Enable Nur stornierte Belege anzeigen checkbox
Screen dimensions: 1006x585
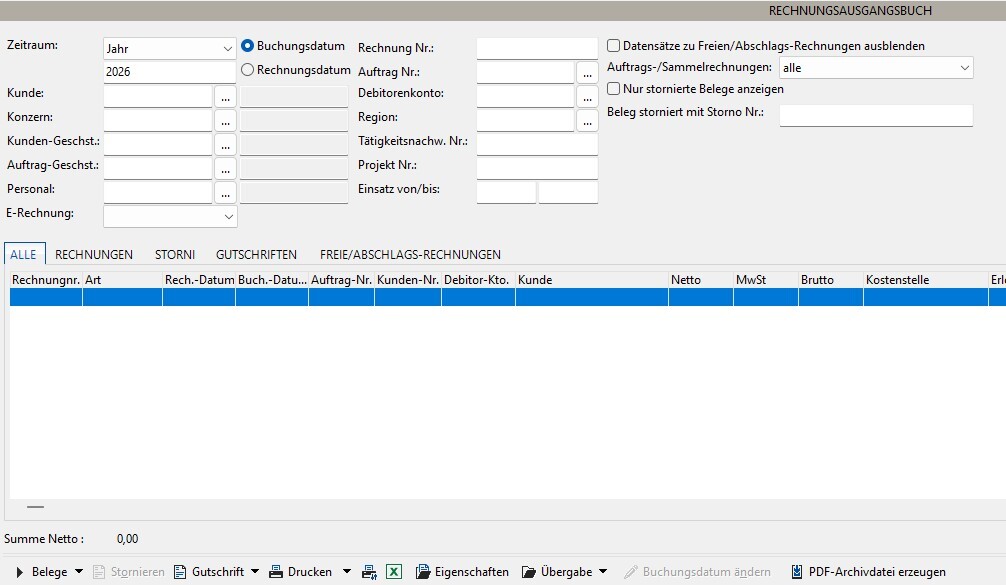point(613,89)
